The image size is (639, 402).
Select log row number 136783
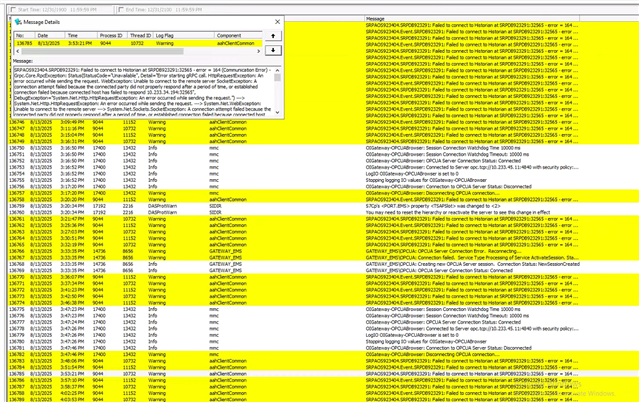click(x=323, y=361)
